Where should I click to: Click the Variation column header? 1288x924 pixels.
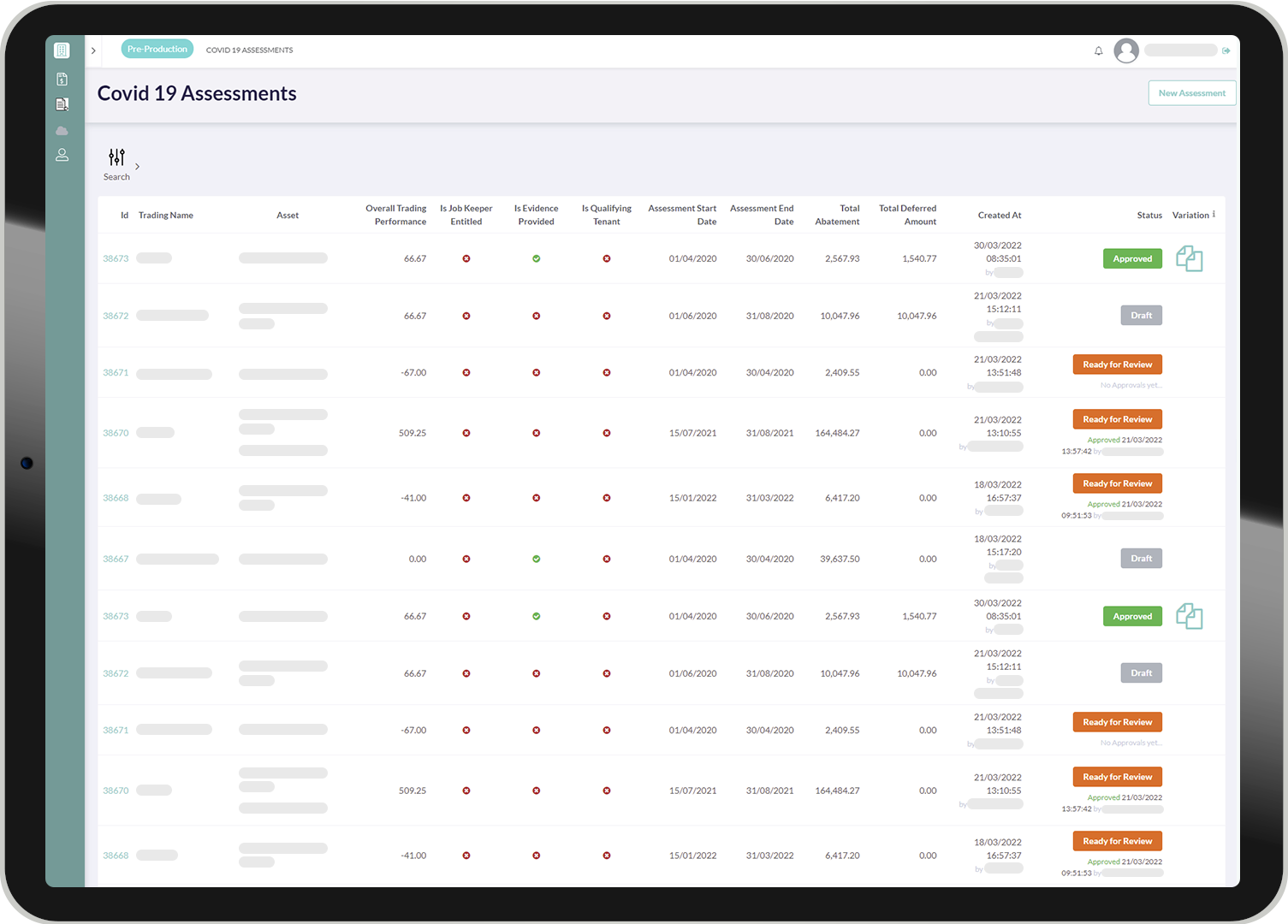[1190, 216]
